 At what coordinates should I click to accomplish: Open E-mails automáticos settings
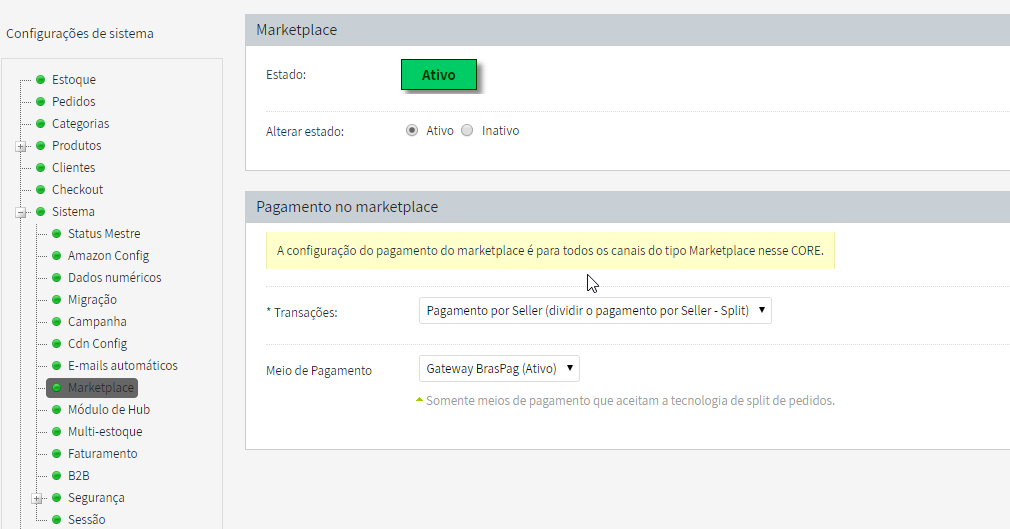(122, 365)
